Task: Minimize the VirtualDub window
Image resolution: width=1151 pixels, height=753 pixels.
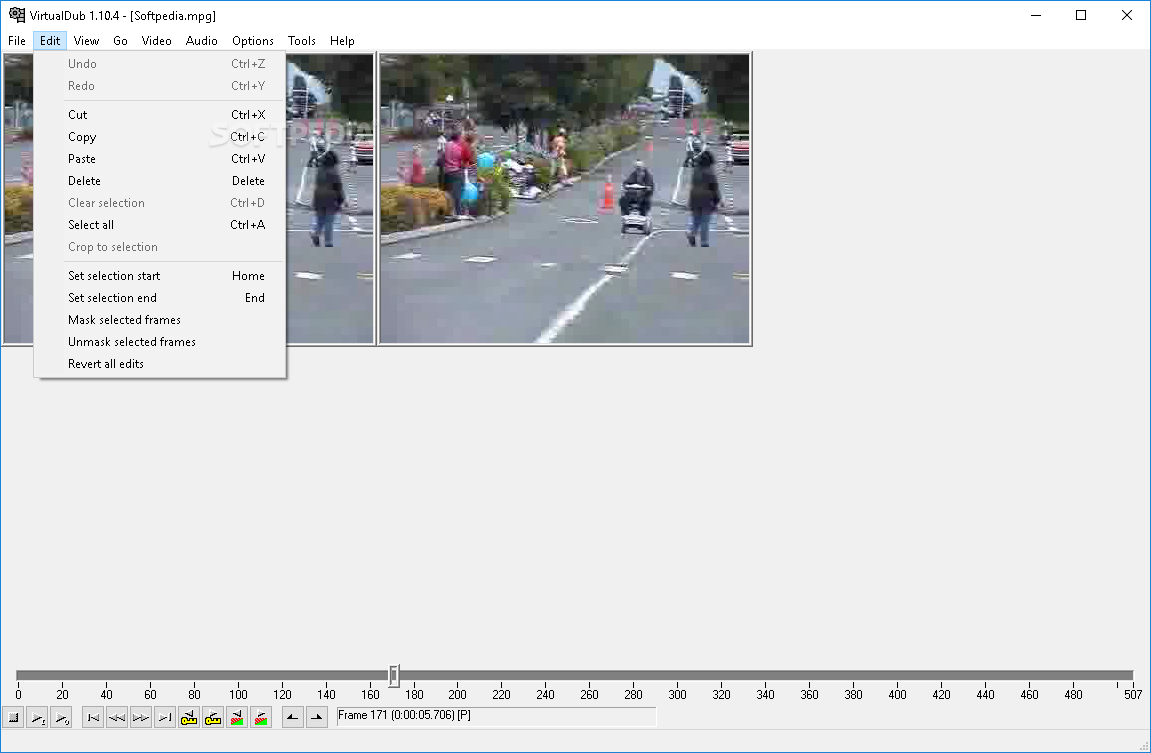Action: pyautogui.click(x=1036, y=15)
